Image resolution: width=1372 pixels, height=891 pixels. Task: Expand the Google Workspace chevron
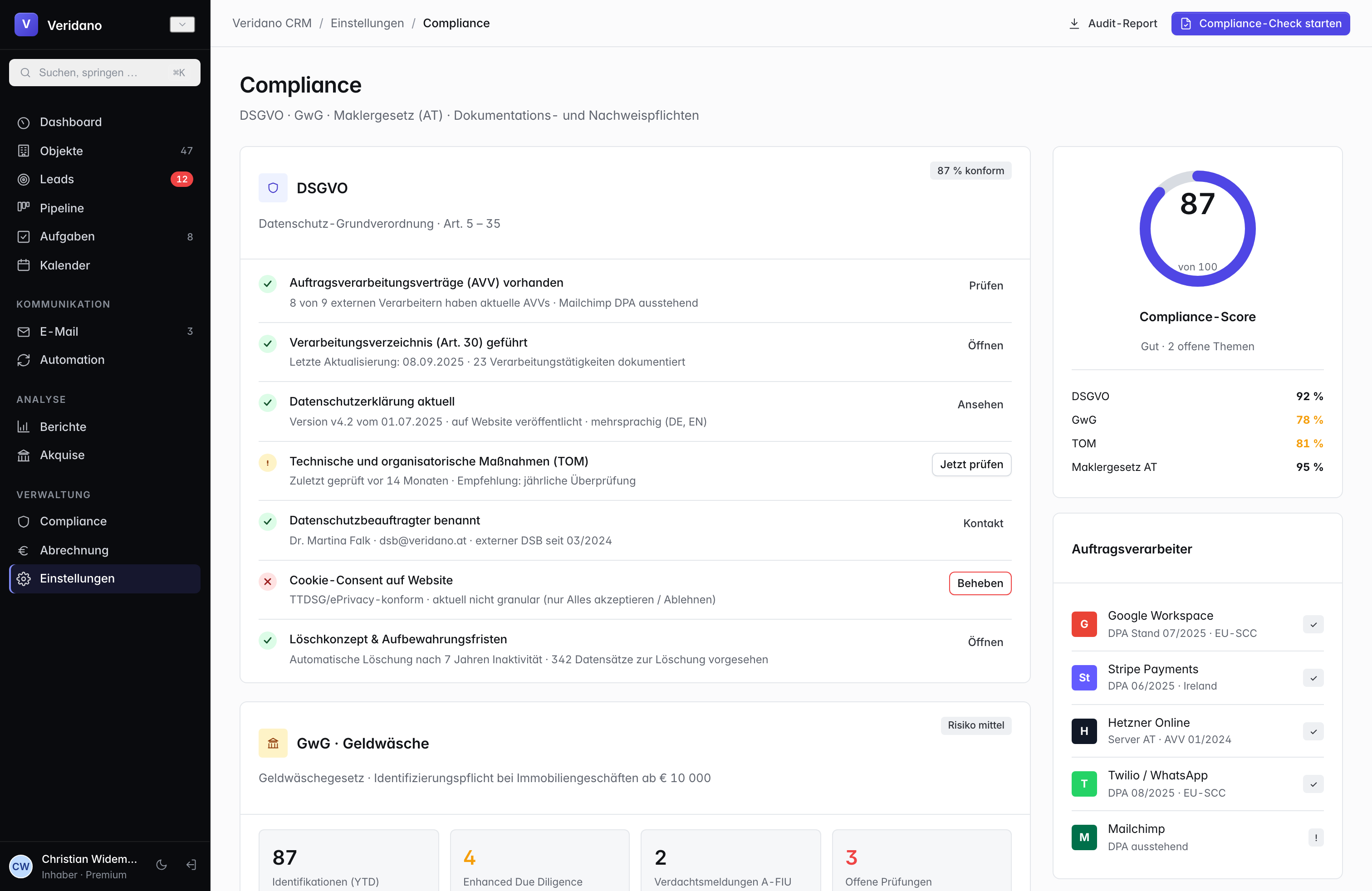point(1313,625)
